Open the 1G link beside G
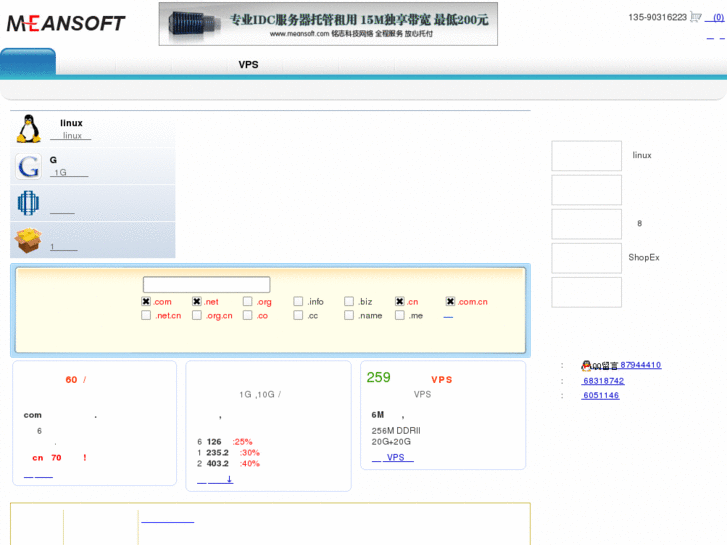Screen dimensions: 727x545 (69, 173)
